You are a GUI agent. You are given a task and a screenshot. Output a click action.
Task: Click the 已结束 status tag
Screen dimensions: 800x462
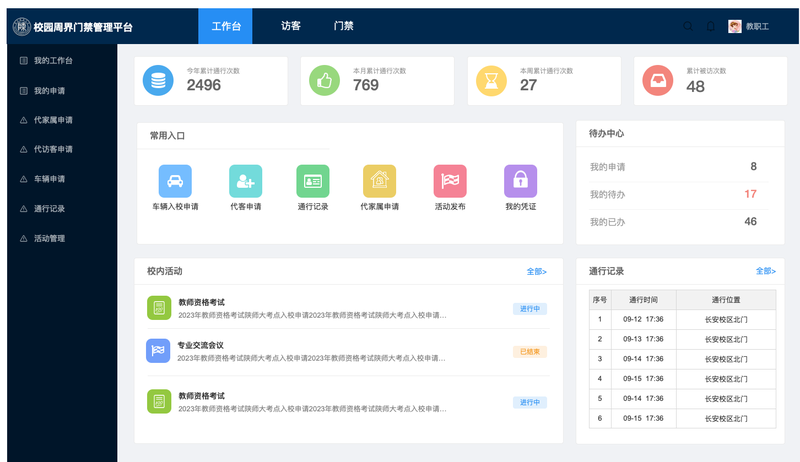click(530, 352)
